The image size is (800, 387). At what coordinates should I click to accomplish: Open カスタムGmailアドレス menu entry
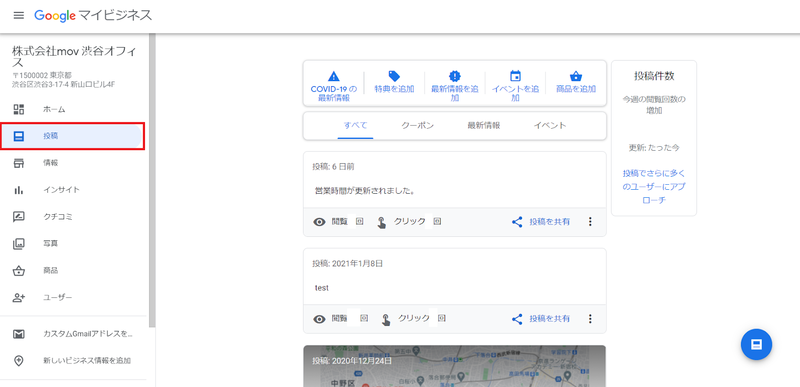coord(88,334)
